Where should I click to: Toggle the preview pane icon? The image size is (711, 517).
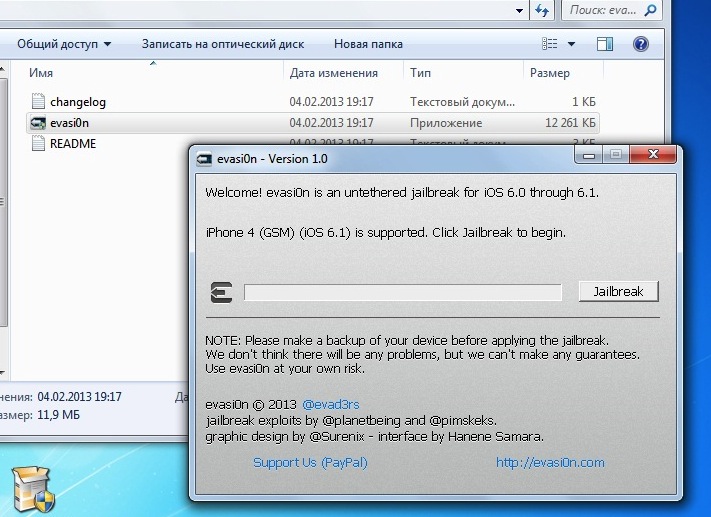click(604, 44)
